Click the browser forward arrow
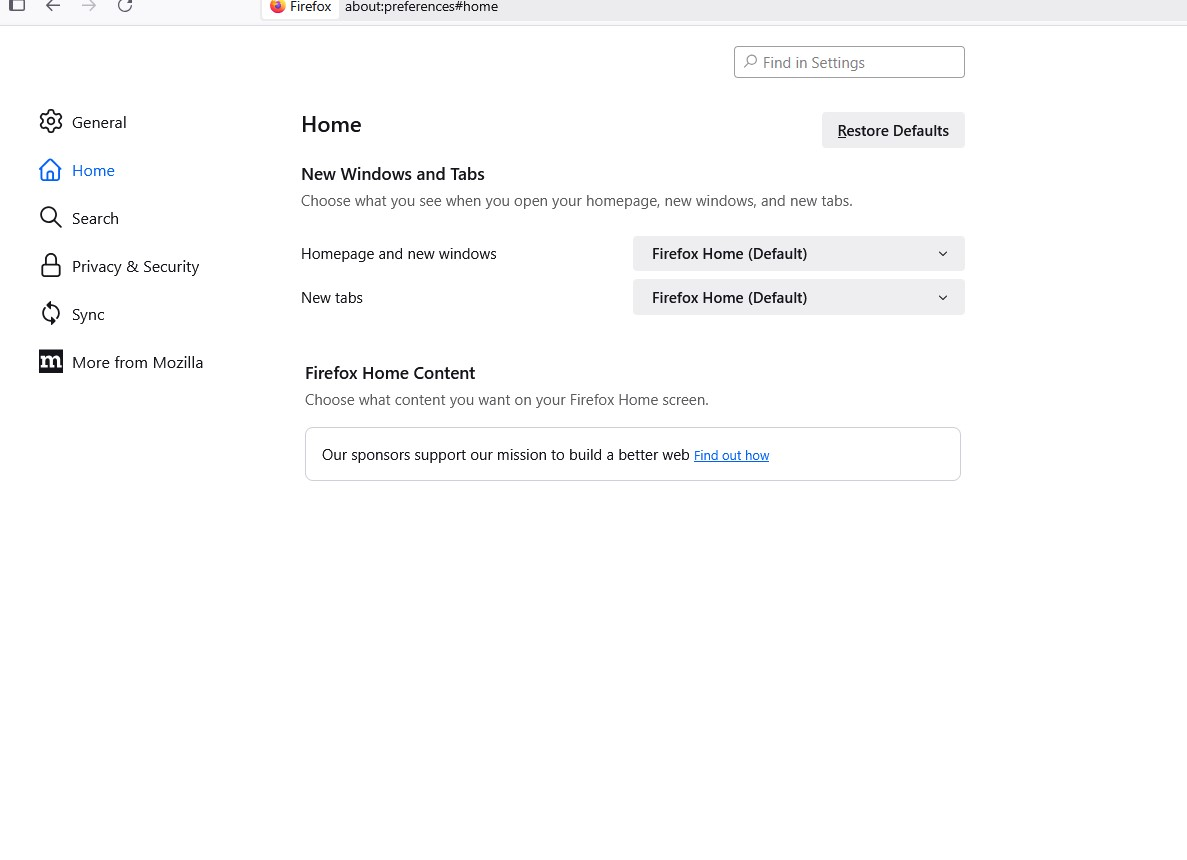Image resolution: width=1187 pixels, height=860 pixels. [x=89, y=6]
